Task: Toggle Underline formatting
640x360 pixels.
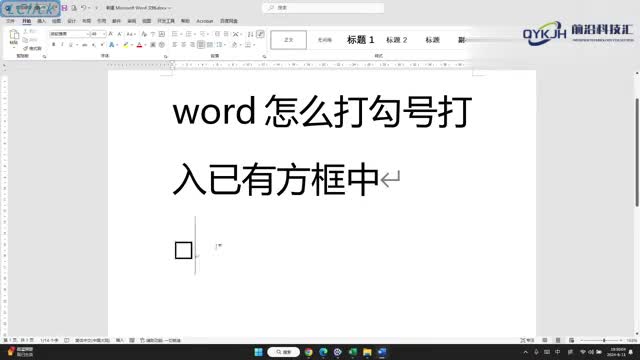Action: point(70,44)
